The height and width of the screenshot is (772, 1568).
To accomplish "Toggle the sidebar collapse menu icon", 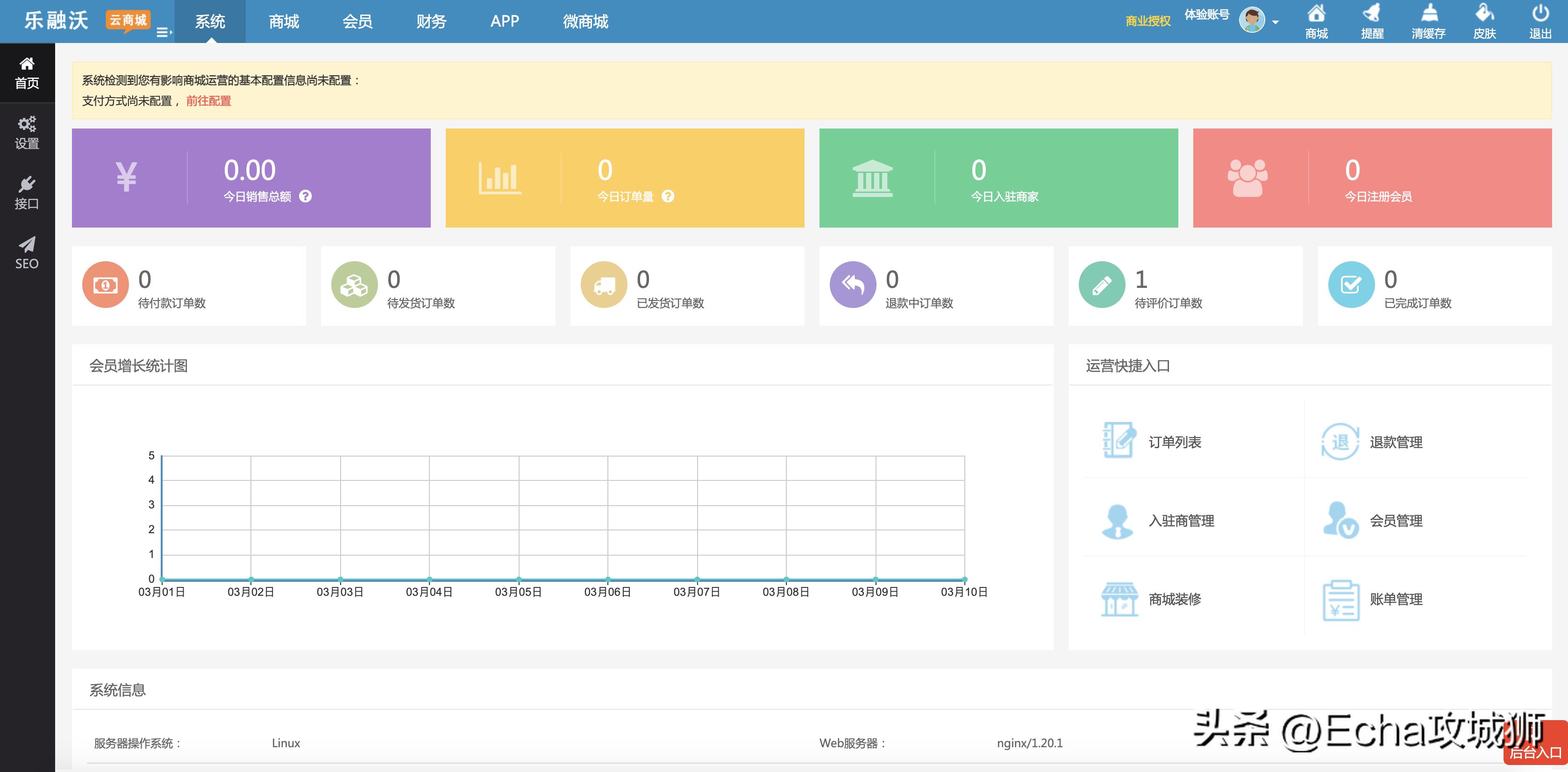I will (164, 32).
